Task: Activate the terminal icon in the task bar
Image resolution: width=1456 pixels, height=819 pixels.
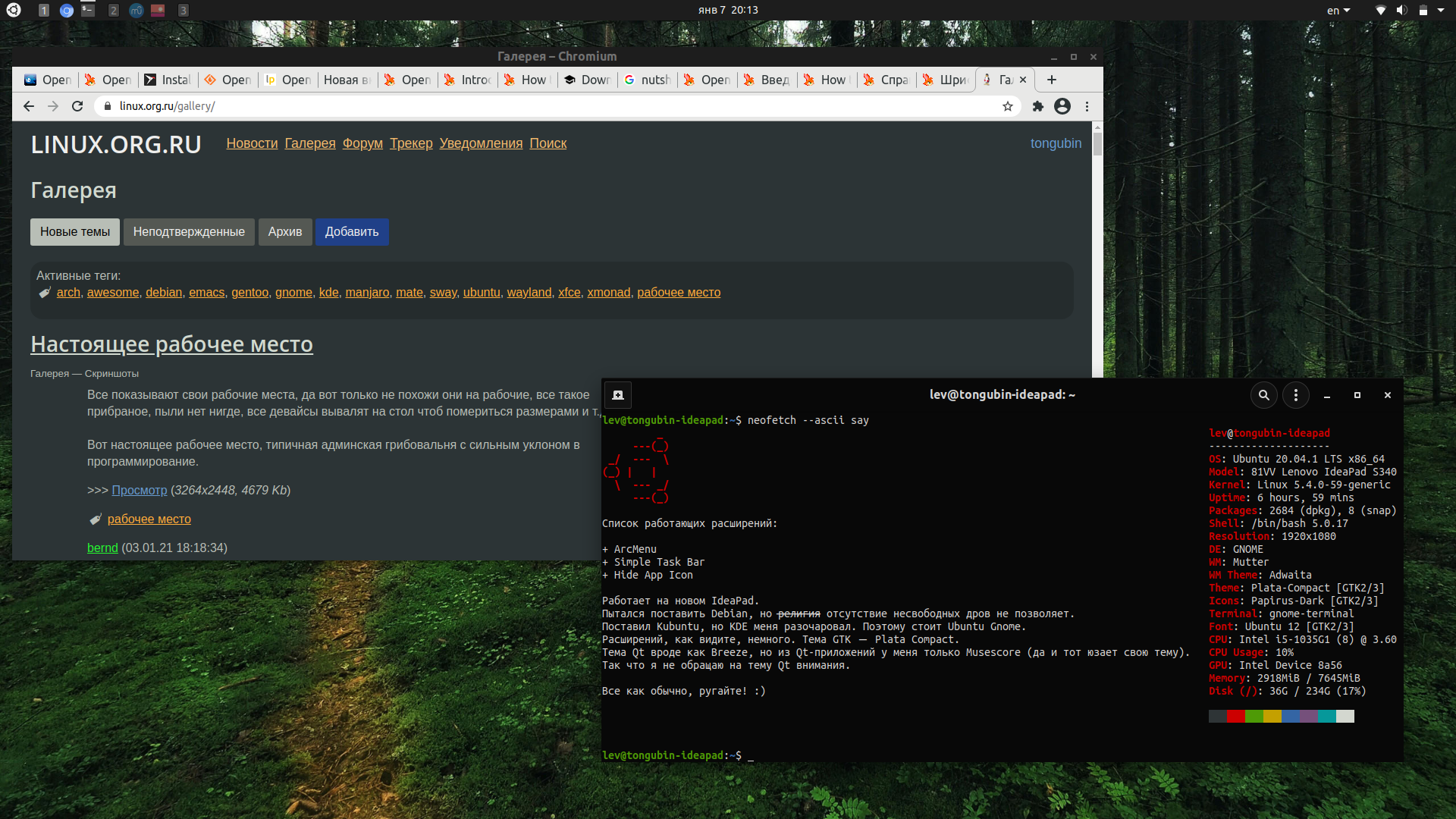Action: [88, 11]
